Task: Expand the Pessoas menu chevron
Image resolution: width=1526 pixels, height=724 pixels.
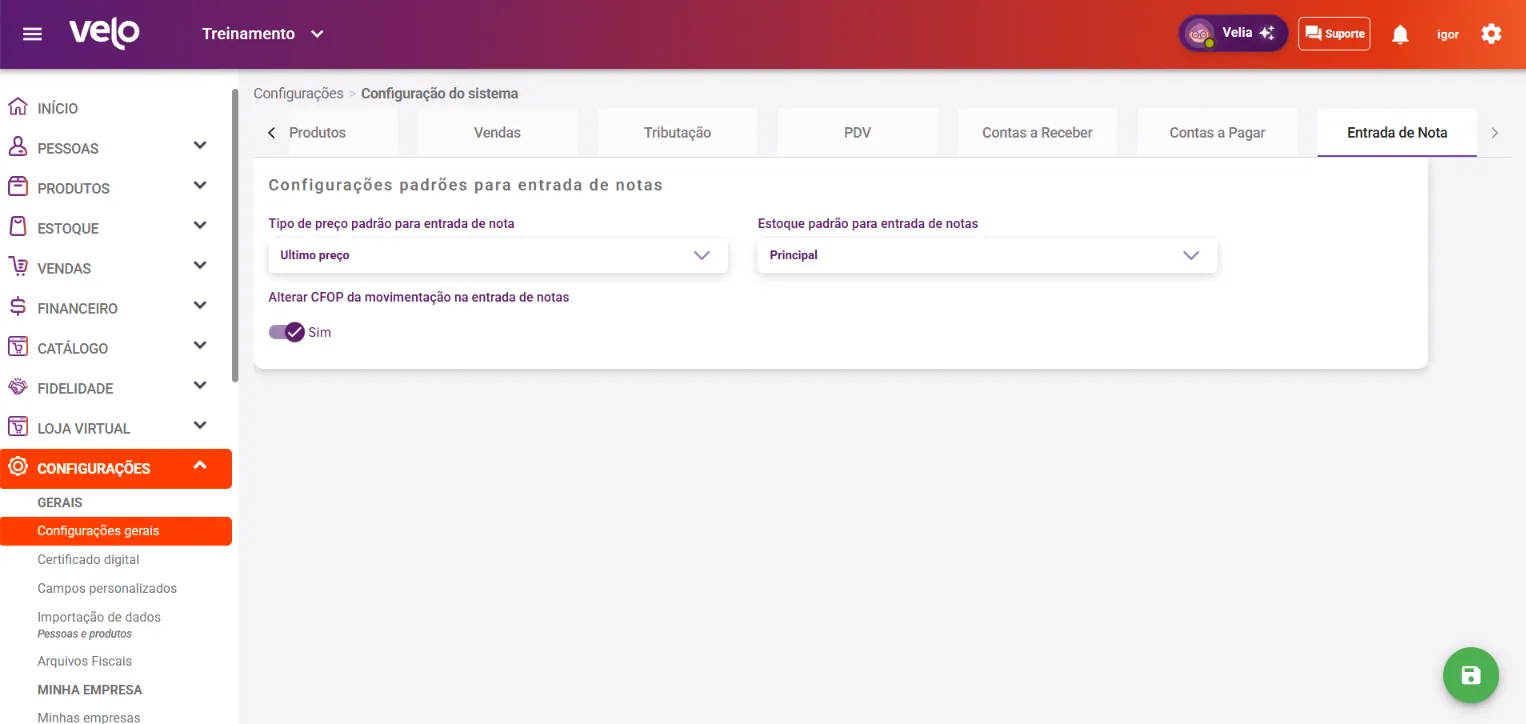Action: tap(200, 146)
